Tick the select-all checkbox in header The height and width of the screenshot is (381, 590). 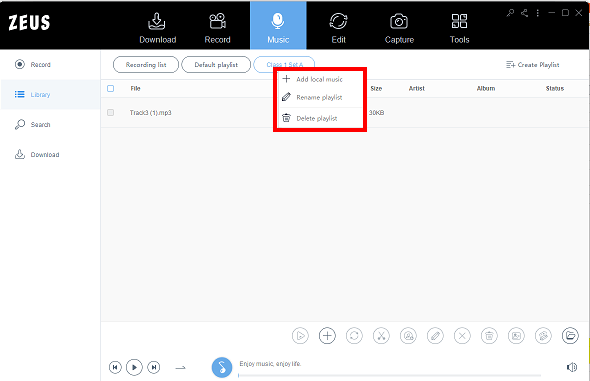[x=110, y=88]
